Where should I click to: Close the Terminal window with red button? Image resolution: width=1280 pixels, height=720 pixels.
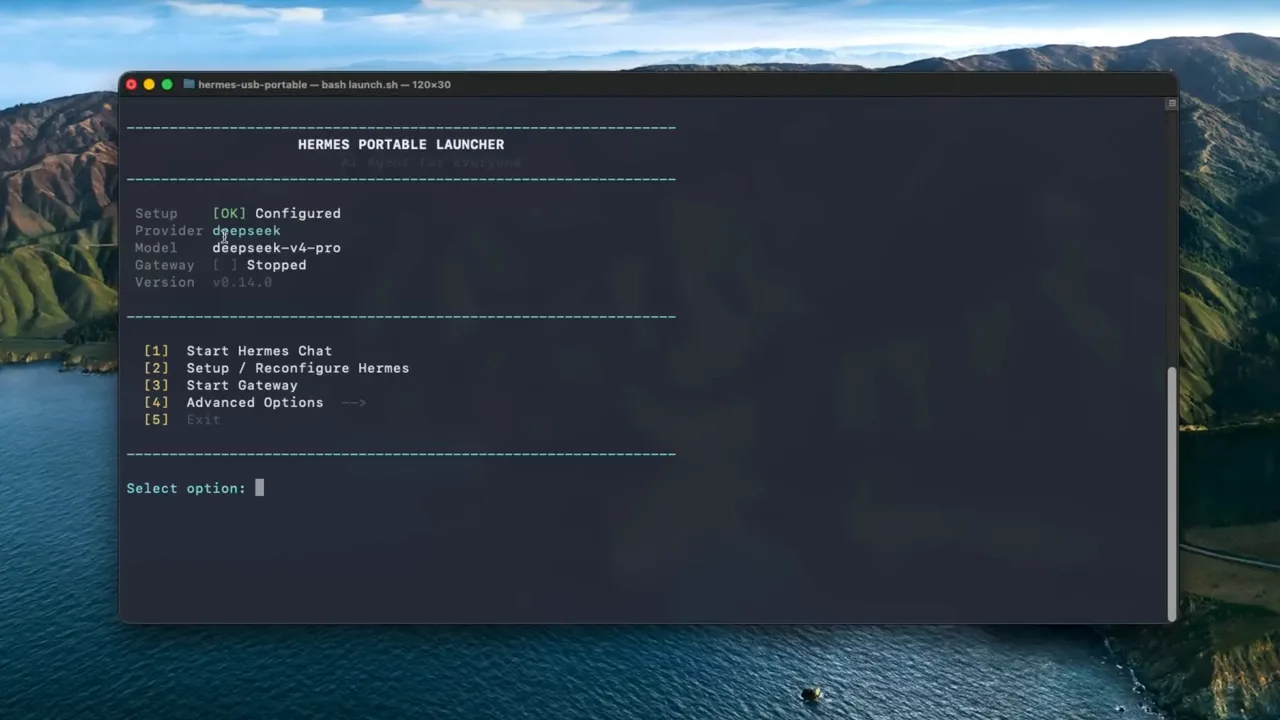click(131, 85)
